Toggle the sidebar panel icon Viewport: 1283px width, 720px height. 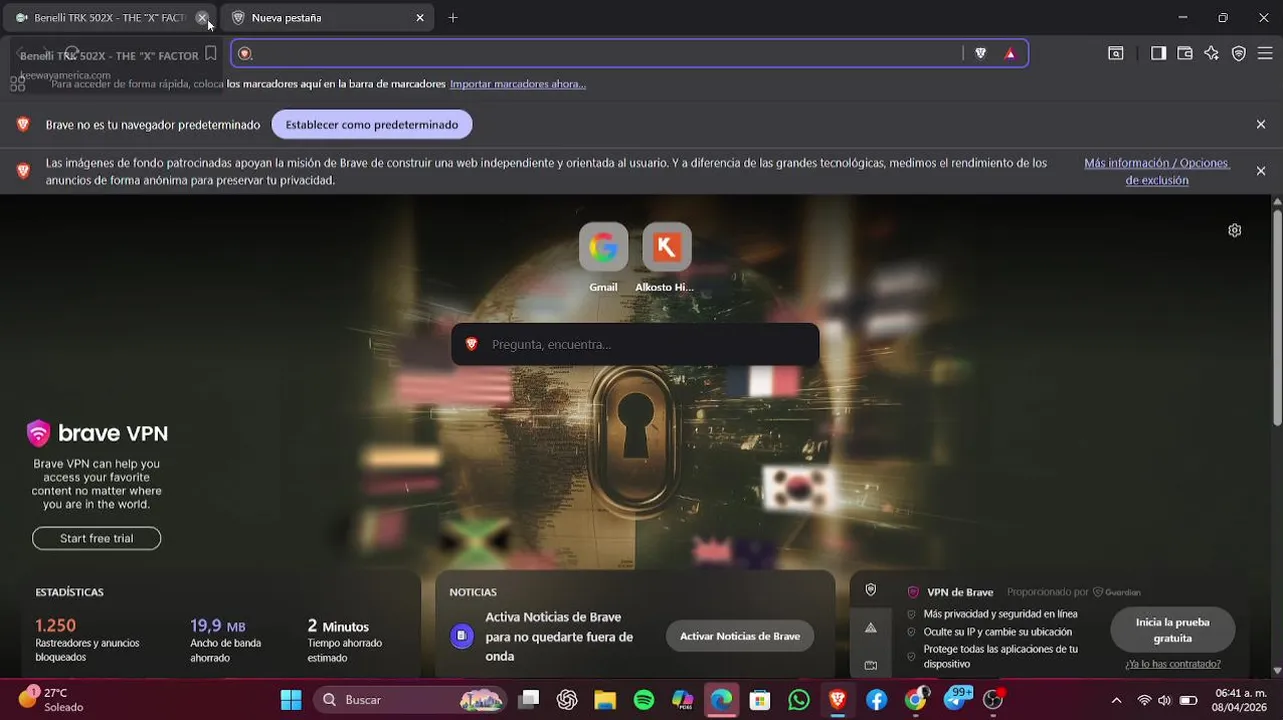(x=1158, y=54)
